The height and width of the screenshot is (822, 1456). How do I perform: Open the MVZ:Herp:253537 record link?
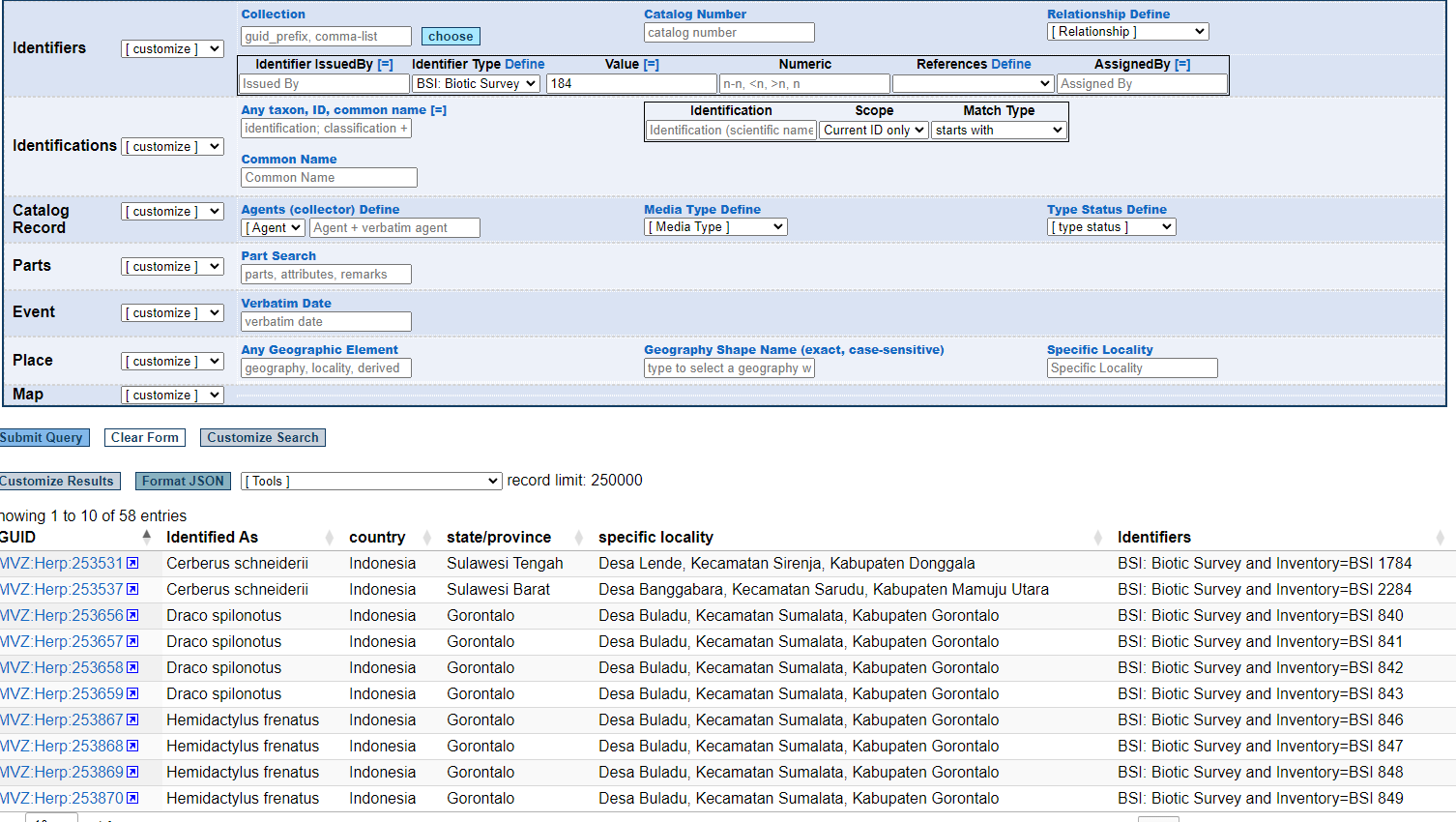[60, 589]
